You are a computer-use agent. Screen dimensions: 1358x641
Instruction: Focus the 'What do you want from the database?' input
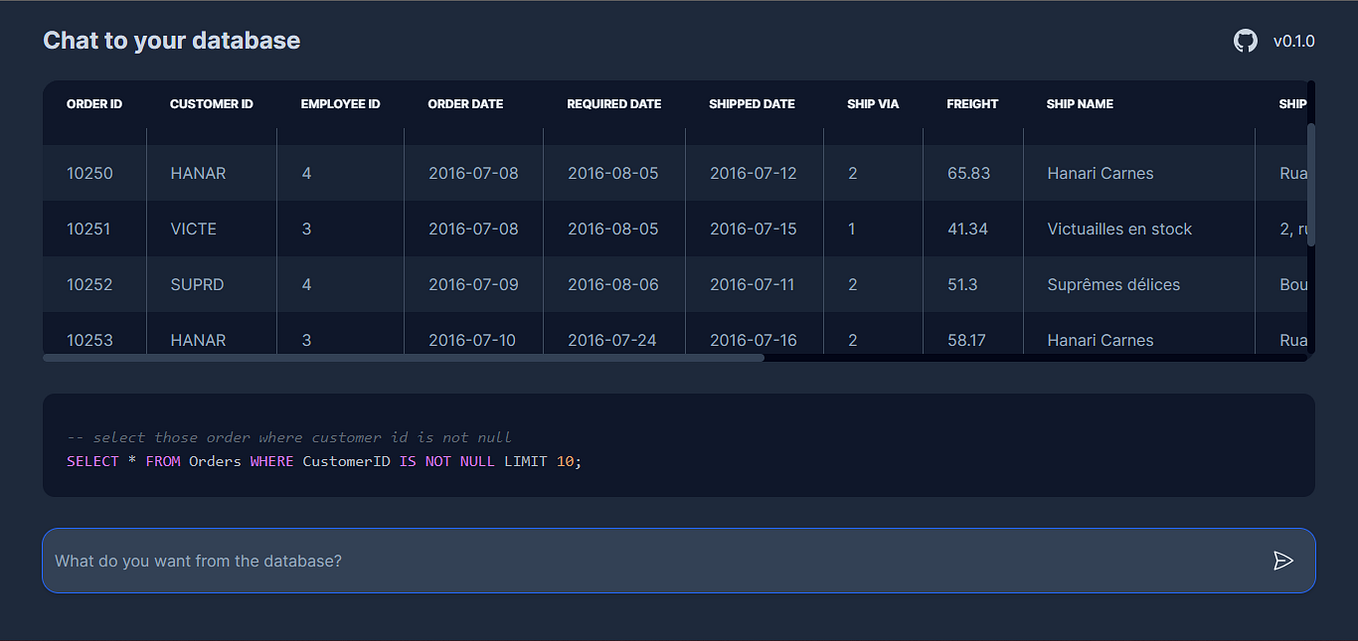tap(400, 561)
